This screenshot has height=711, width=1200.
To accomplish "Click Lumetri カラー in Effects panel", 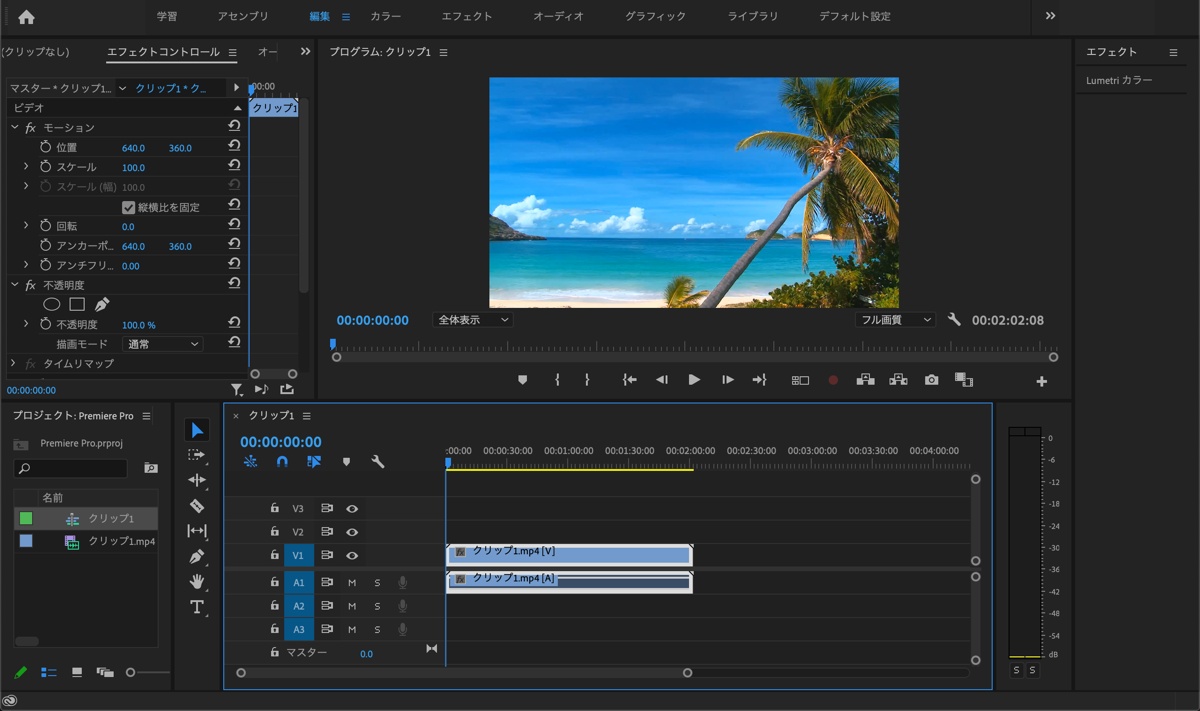I will point(1119,80).
